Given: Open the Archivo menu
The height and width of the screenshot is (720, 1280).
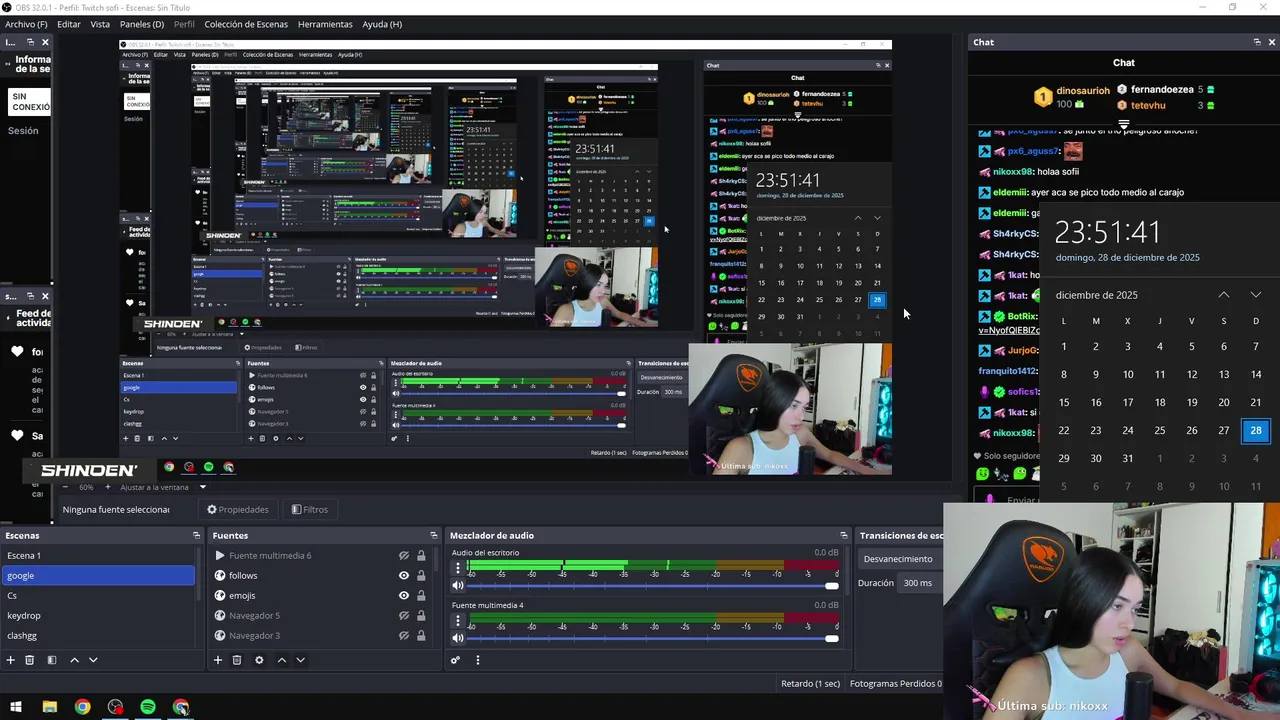Looking at the screenshot, I should coord(26,24).
